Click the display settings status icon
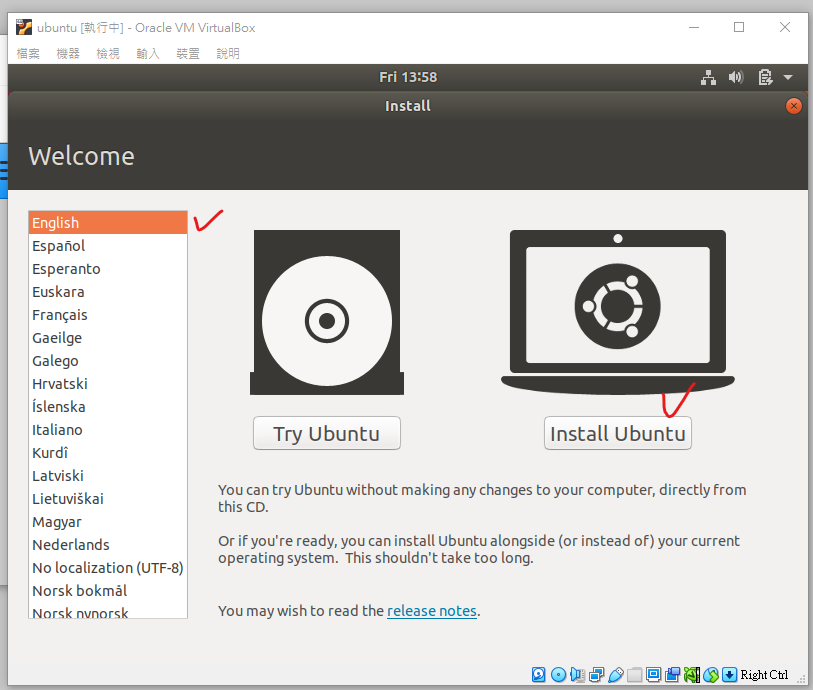 (653, 674)
